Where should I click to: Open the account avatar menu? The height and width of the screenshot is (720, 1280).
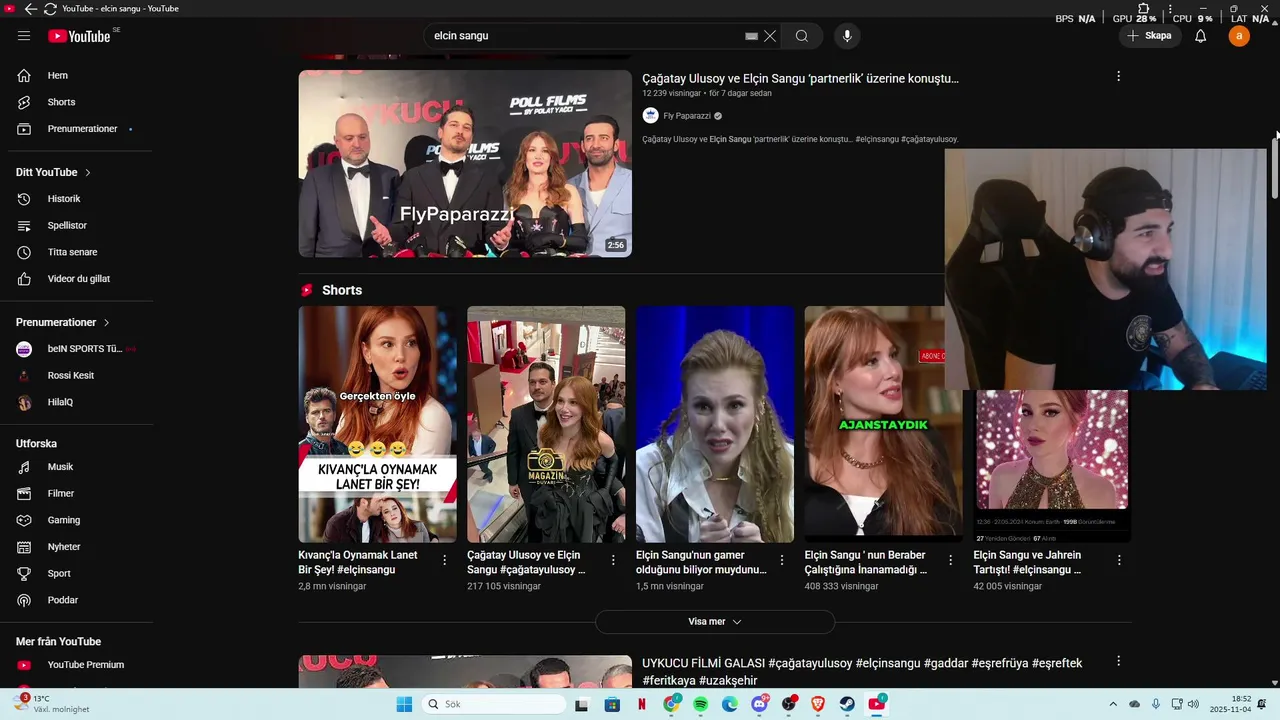[1239, 36]
